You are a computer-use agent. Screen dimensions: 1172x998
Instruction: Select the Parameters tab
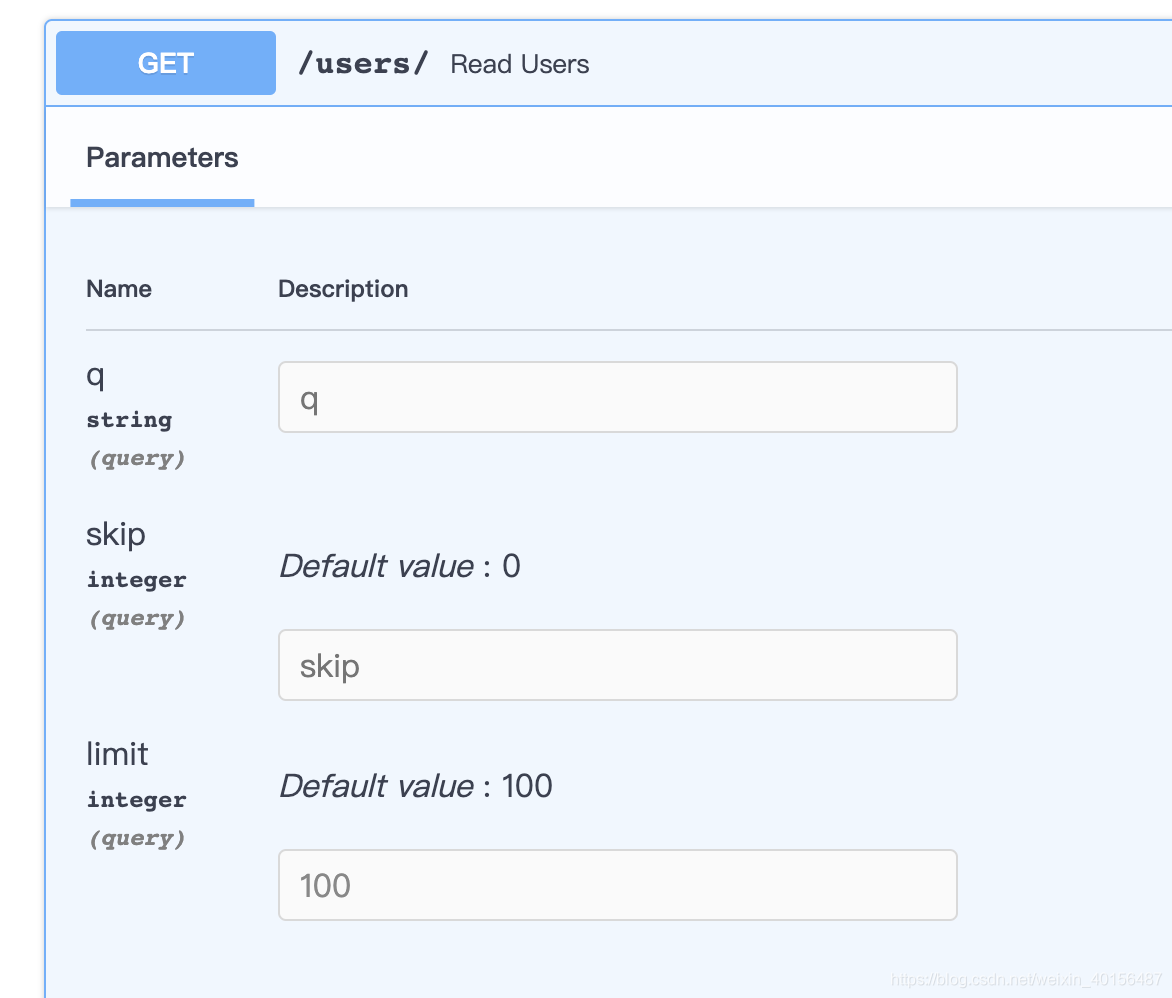162,158
